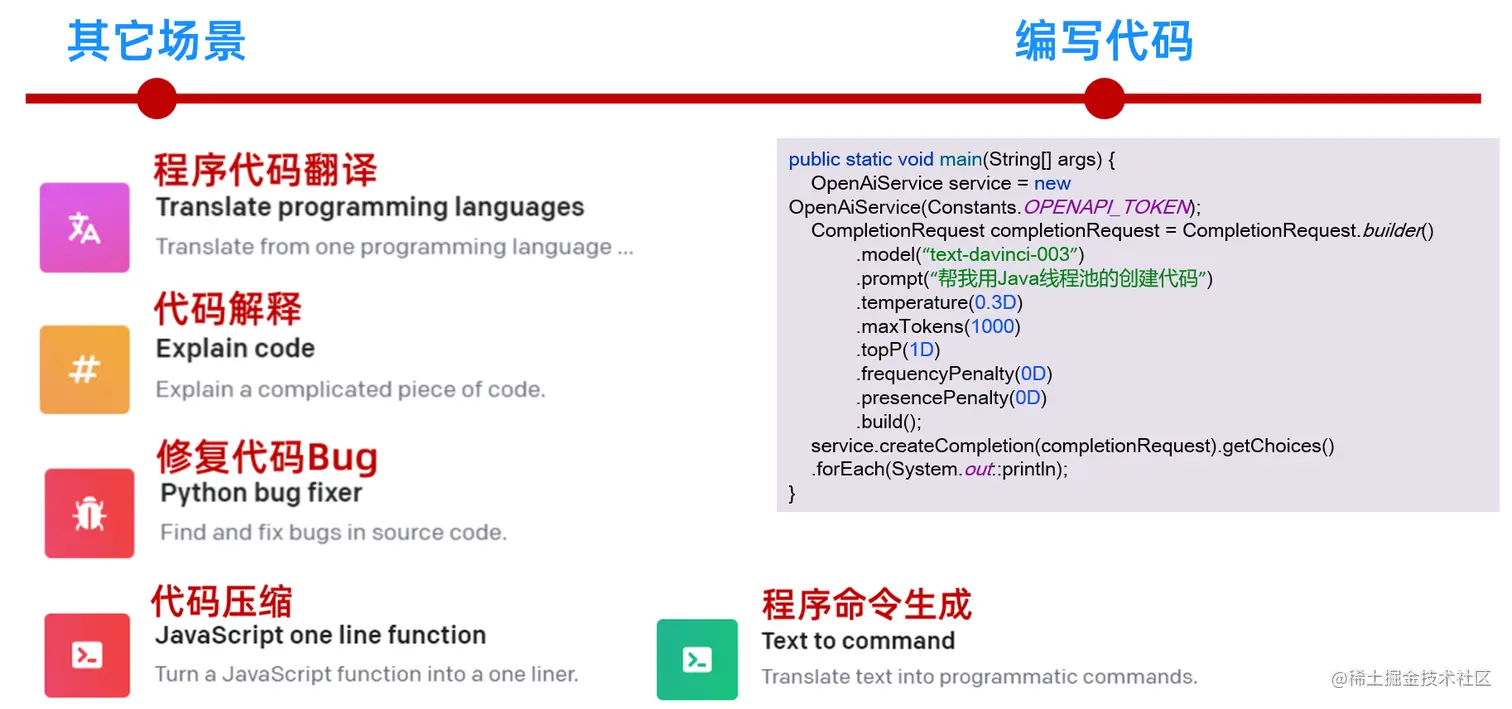Click the '.temperature(0.3D)' code line
Image resolution: width=1512 pixels, height=709 pixels.
[x=939, y=303]
